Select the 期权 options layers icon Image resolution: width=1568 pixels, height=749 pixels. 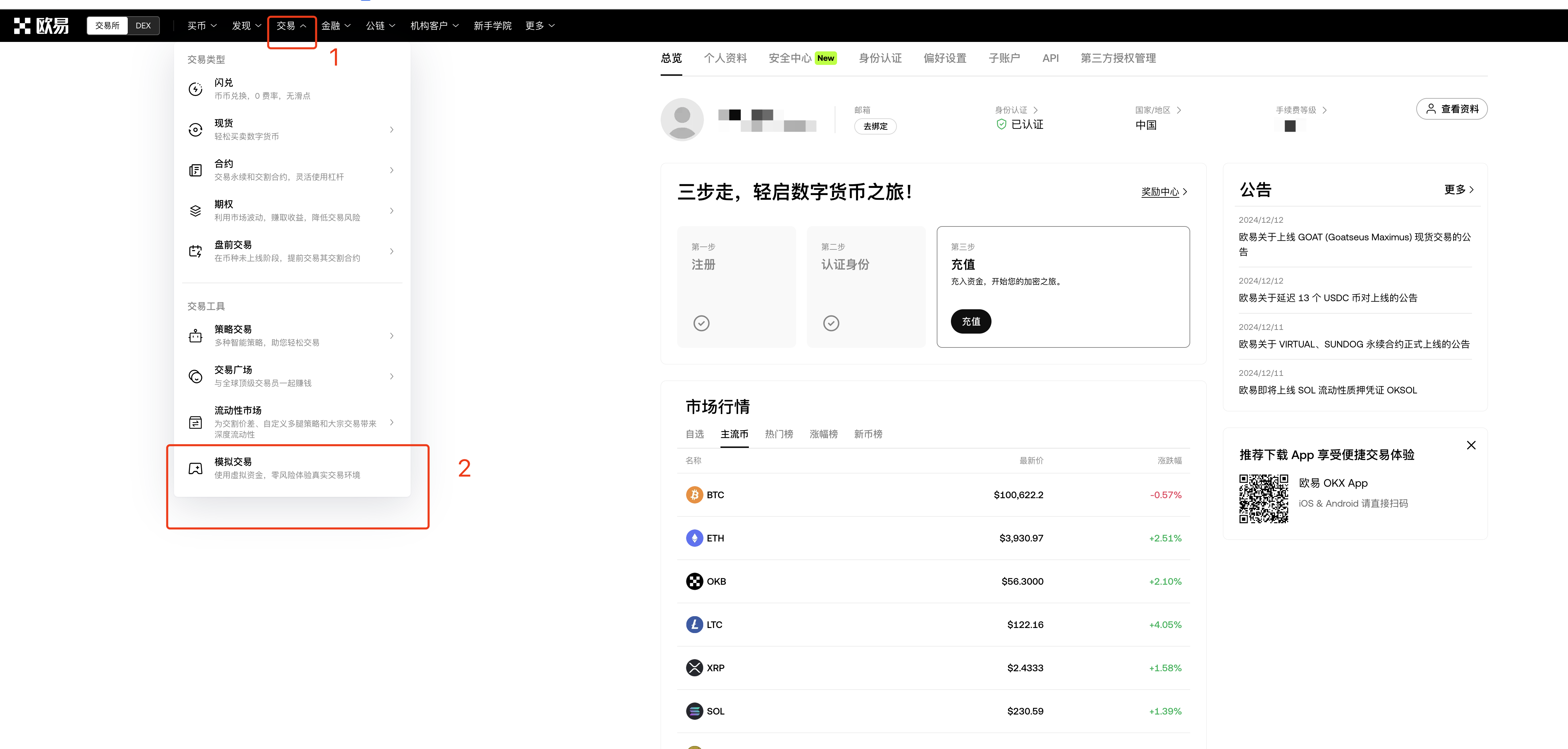(195, 211)
